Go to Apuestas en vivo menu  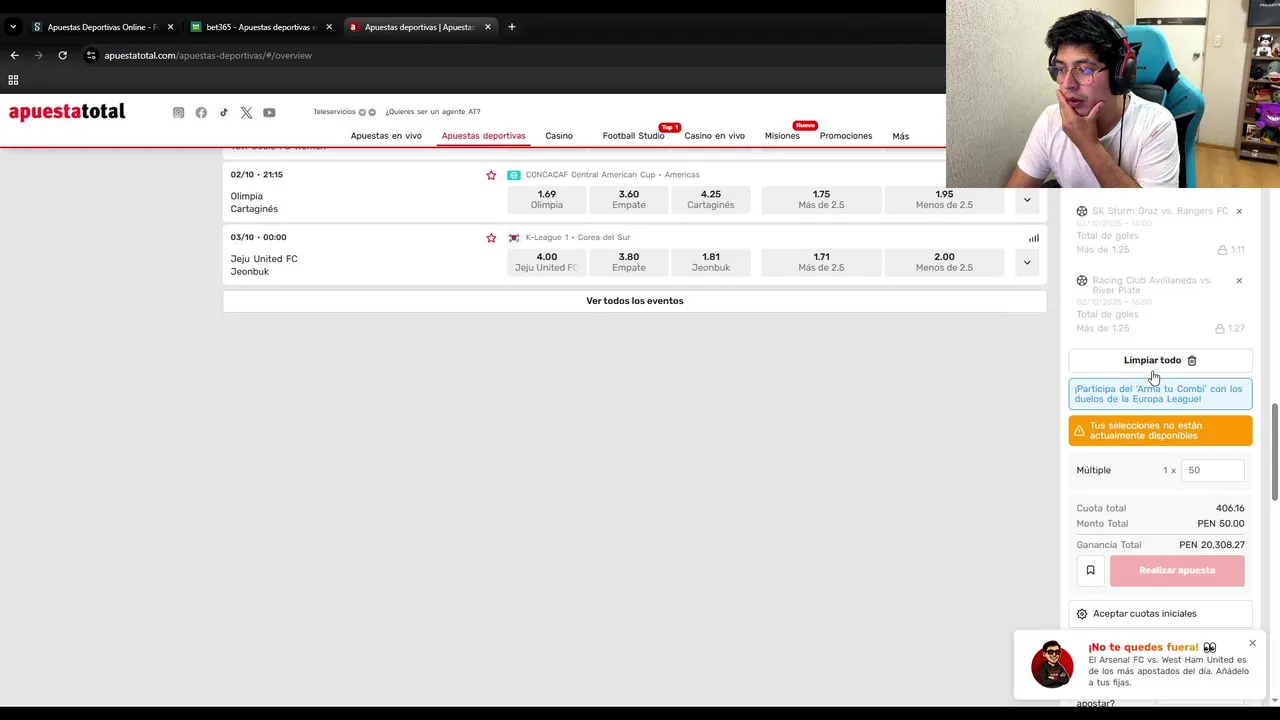386,136
